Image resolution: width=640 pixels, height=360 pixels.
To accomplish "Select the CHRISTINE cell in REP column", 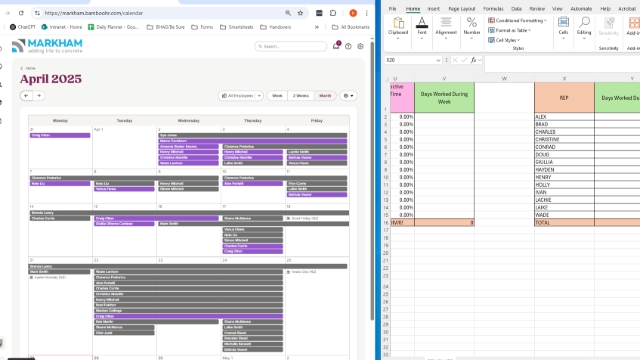I will [x=564, y=139].
